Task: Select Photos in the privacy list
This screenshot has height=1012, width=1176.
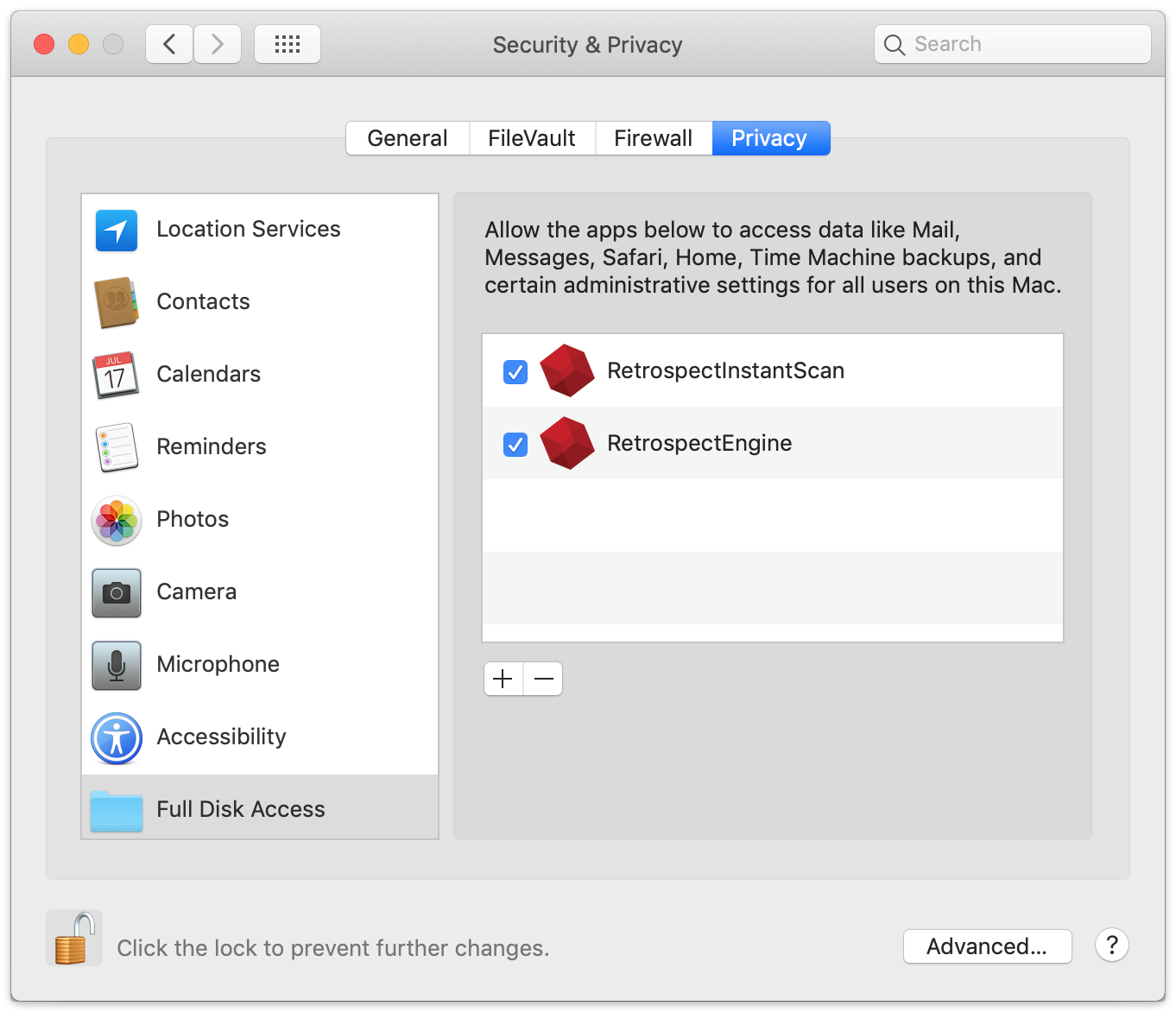Action: click(x=260, y=520)
